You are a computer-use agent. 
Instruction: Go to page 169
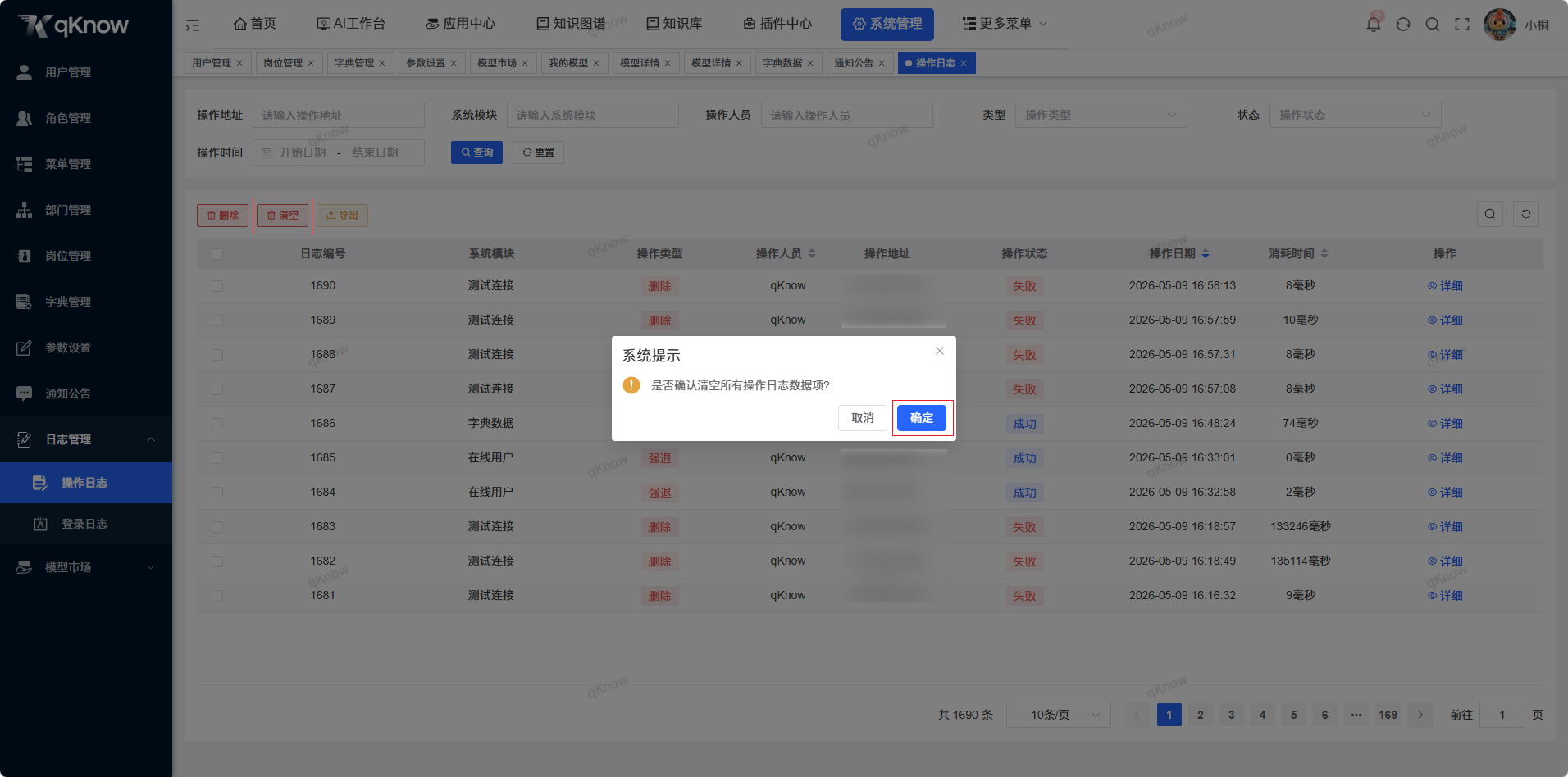[x=1388, y=715]
